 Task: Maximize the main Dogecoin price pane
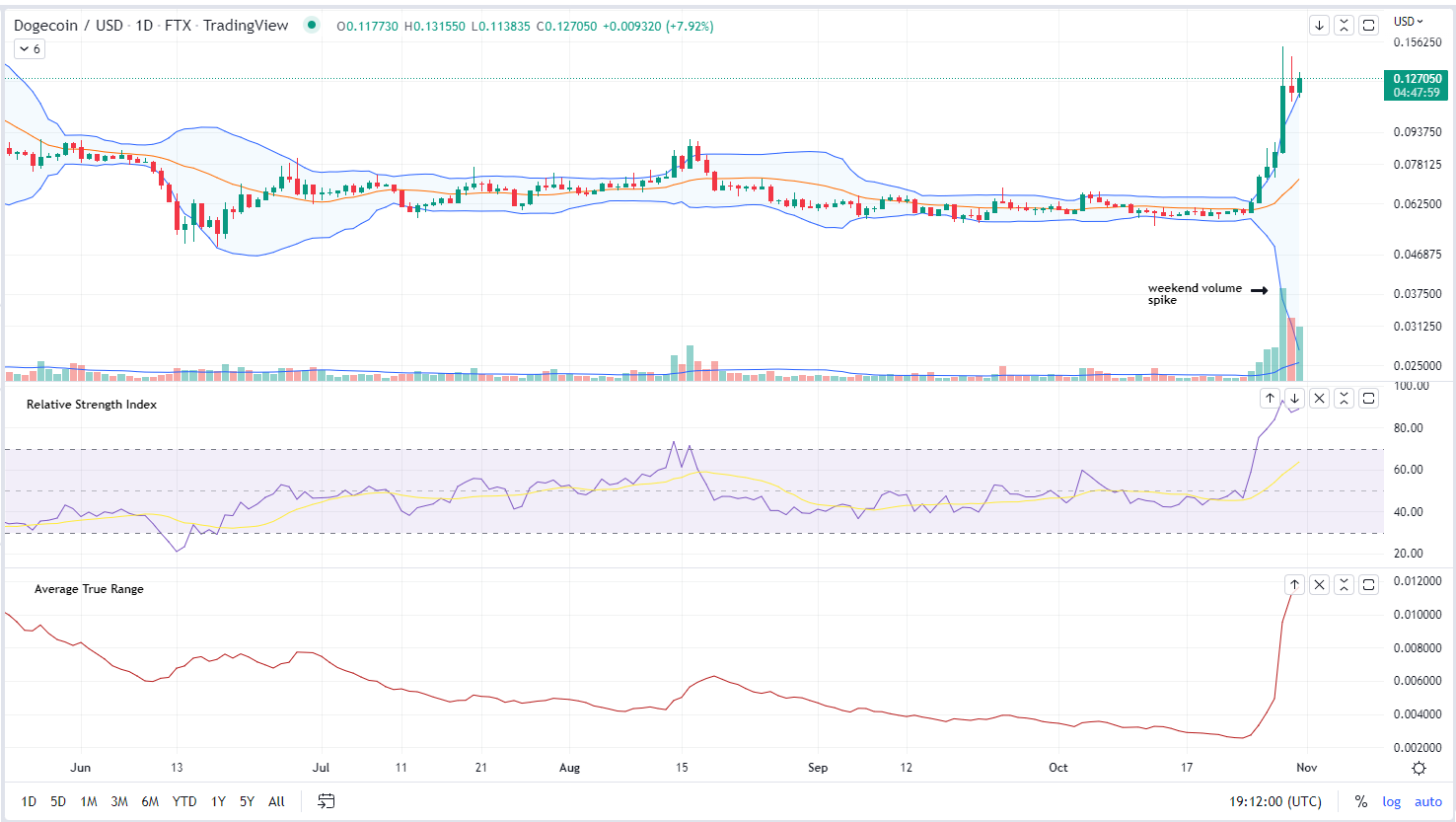coord(1368,26)
